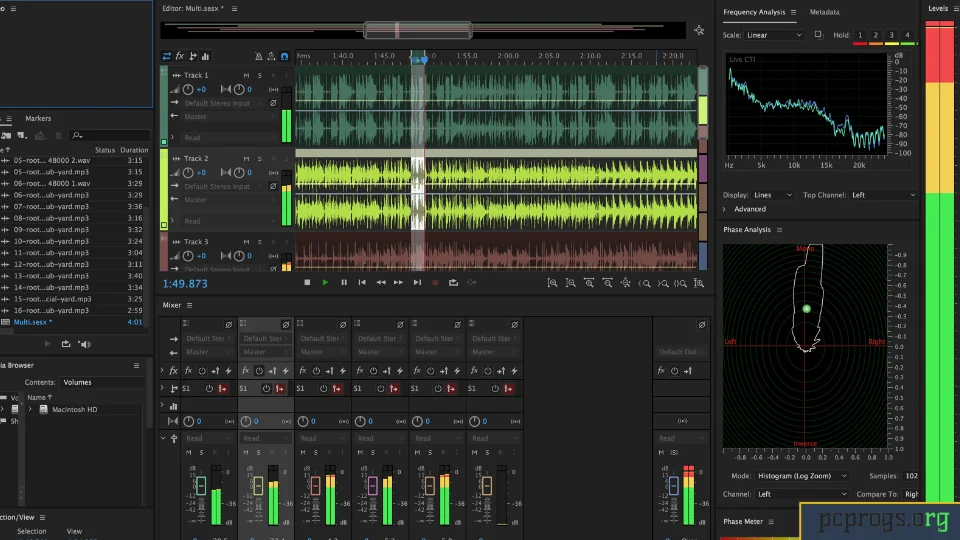Click the Files panel search field

(x=110, y=135)
